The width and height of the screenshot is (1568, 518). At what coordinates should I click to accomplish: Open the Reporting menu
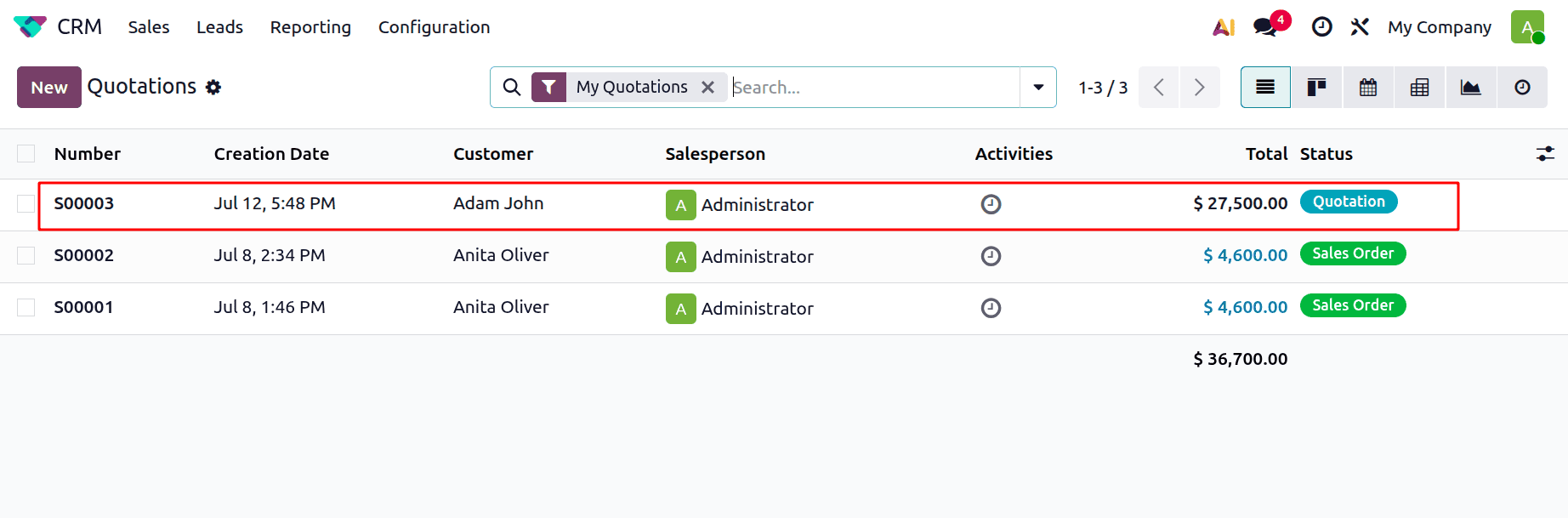(310, 27)
